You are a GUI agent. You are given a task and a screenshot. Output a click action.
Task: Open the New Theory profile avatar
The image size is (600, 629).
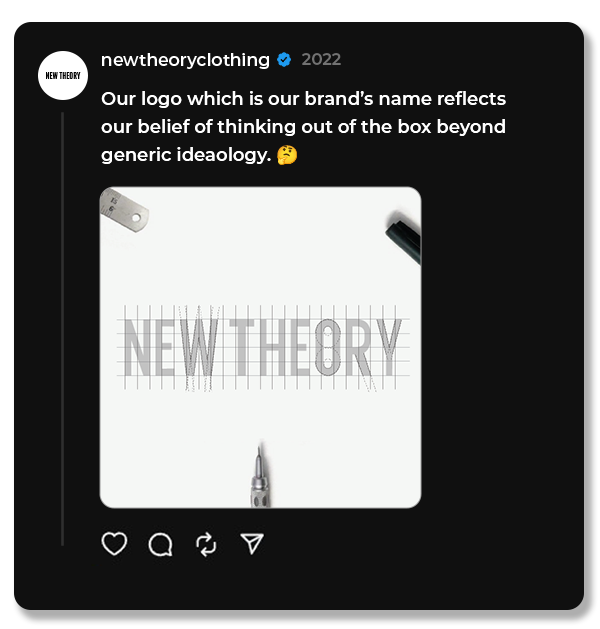[63, 75]
